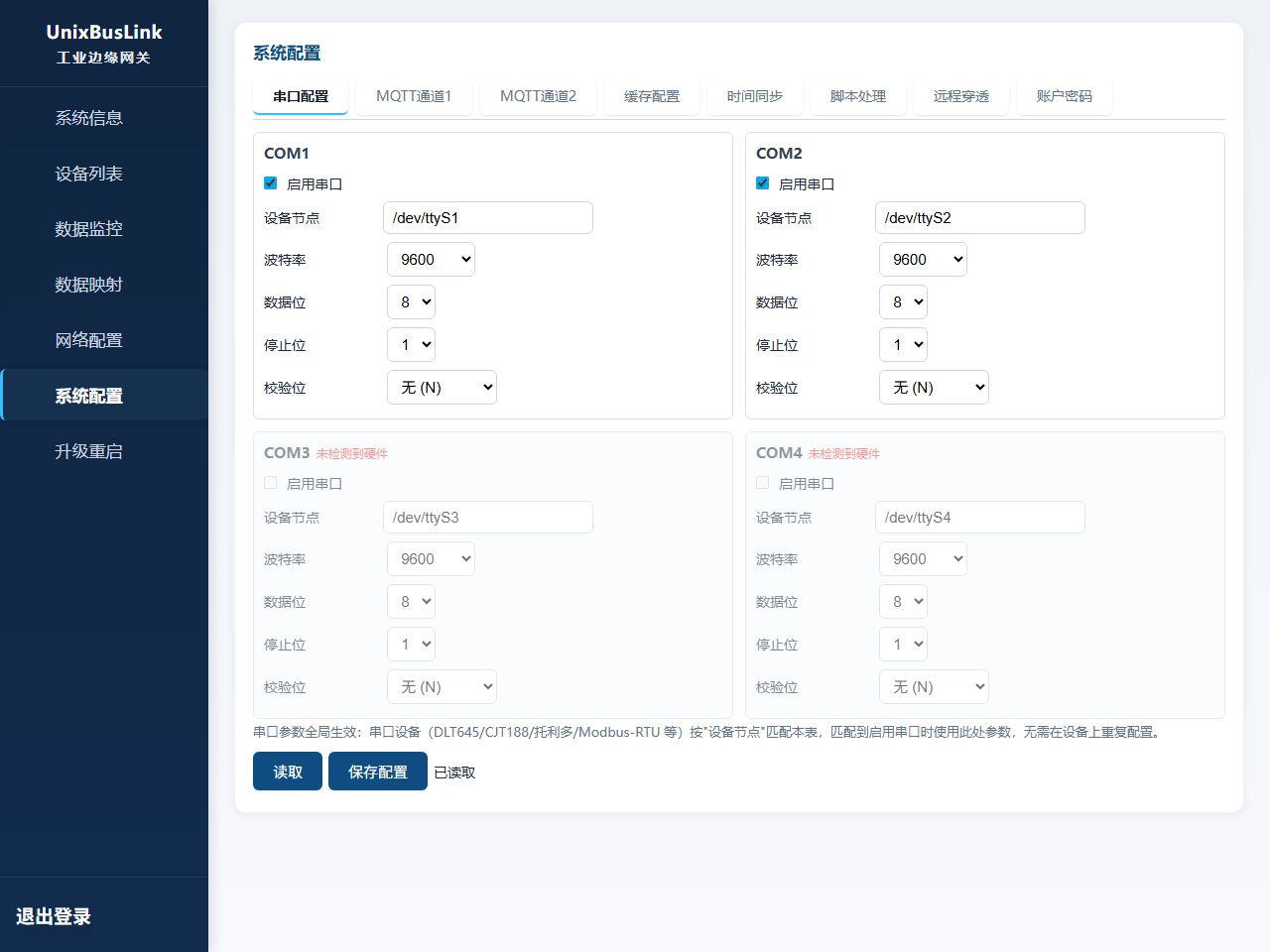
Task: Click the UnixBusLink logo title
Action: coord(104,32)
